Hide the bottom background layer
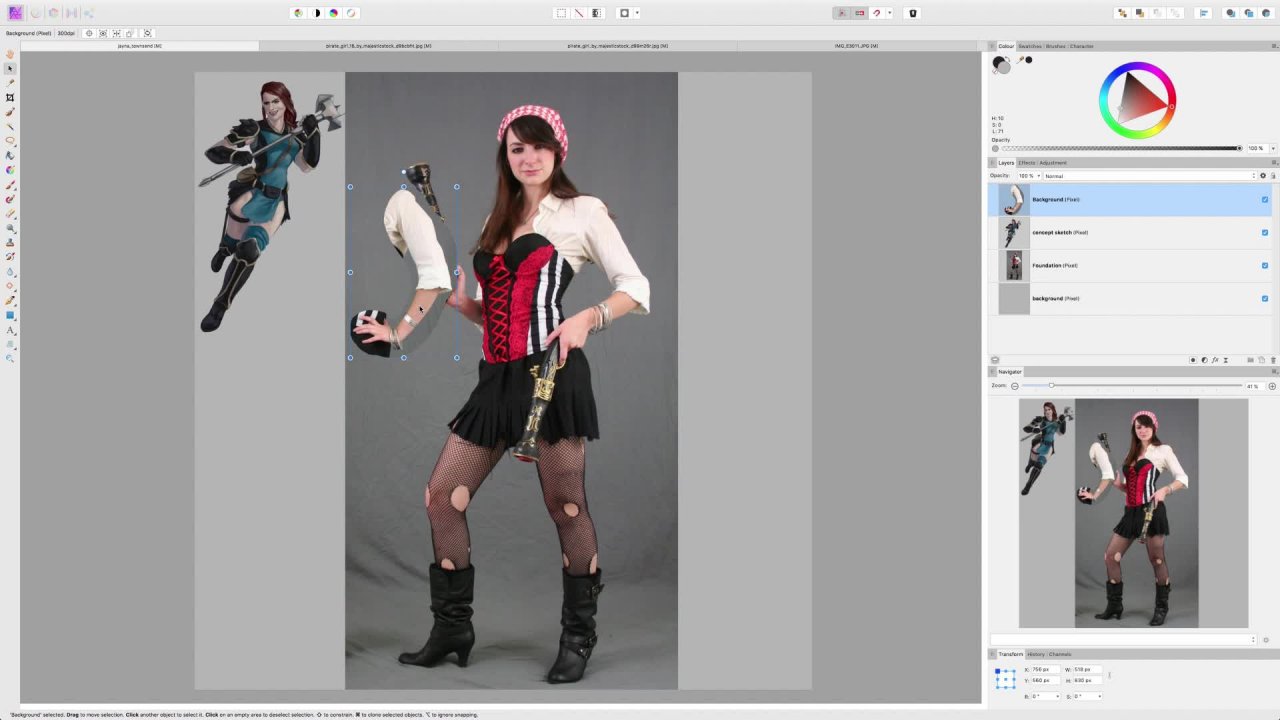The image size is (1280, 720). click(1264, 298)
